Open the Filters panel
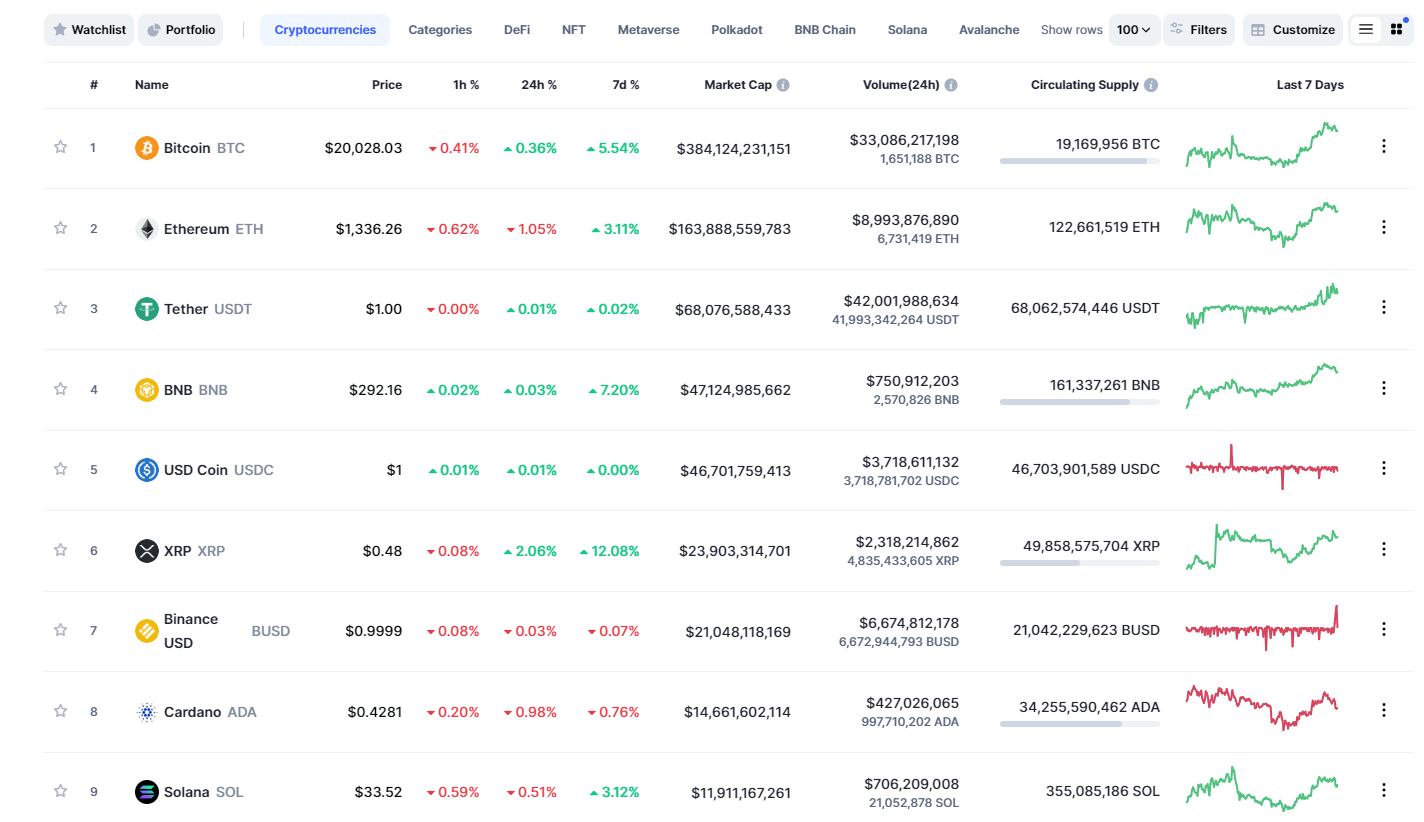This screenshot has width=1424, height=822. tap(1199, 30)
